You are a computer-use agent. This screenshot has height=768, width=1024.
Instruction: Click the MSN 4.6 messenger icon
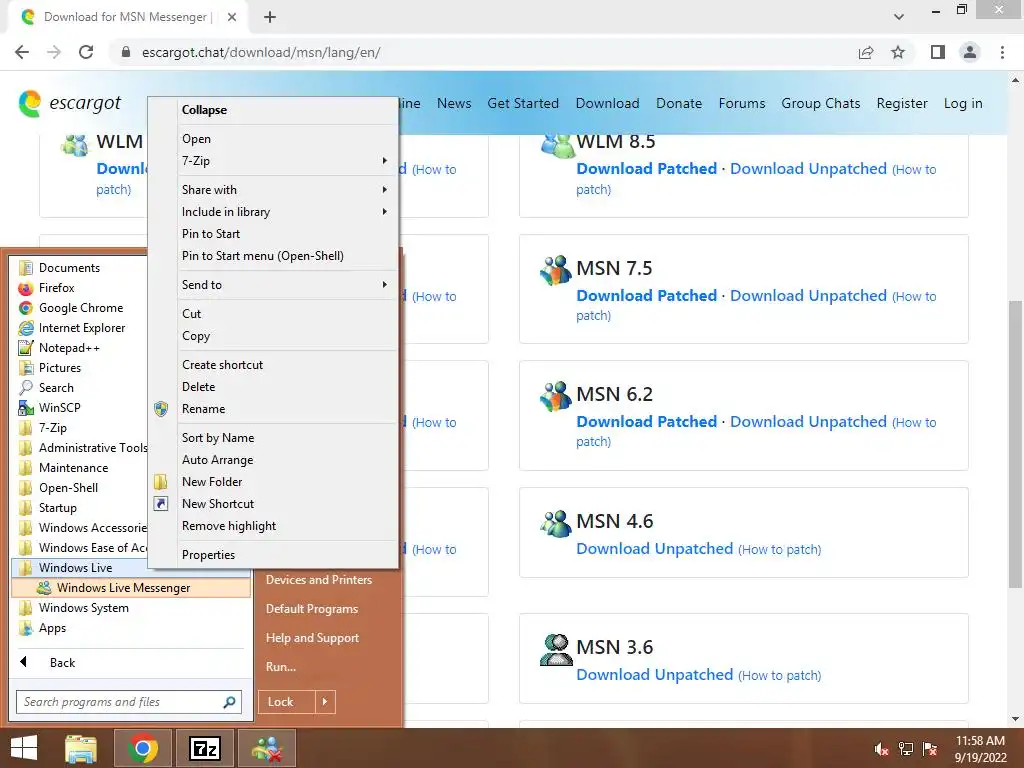coord(556,522)
